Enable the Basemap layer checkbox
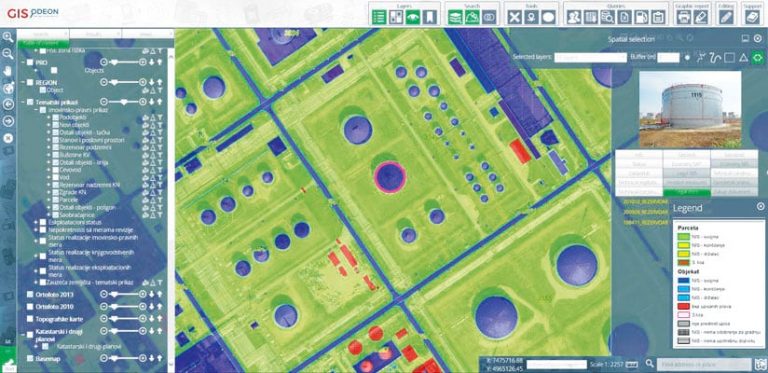Viewport: 768px width, 373px height. pyautogui.click(x=30, y=359)
